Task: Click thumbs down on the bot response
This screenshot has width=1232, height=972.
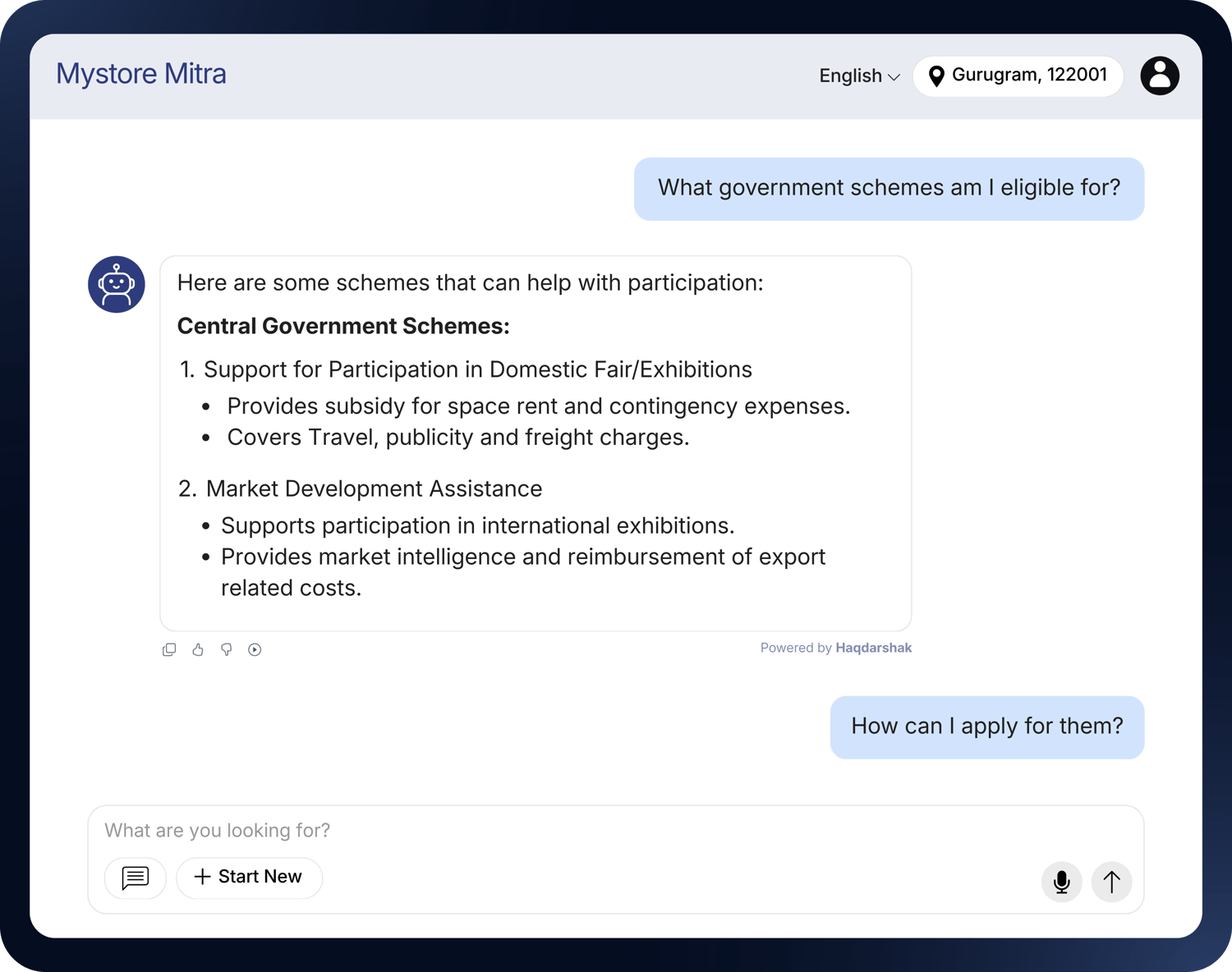Action: [227, 649]
